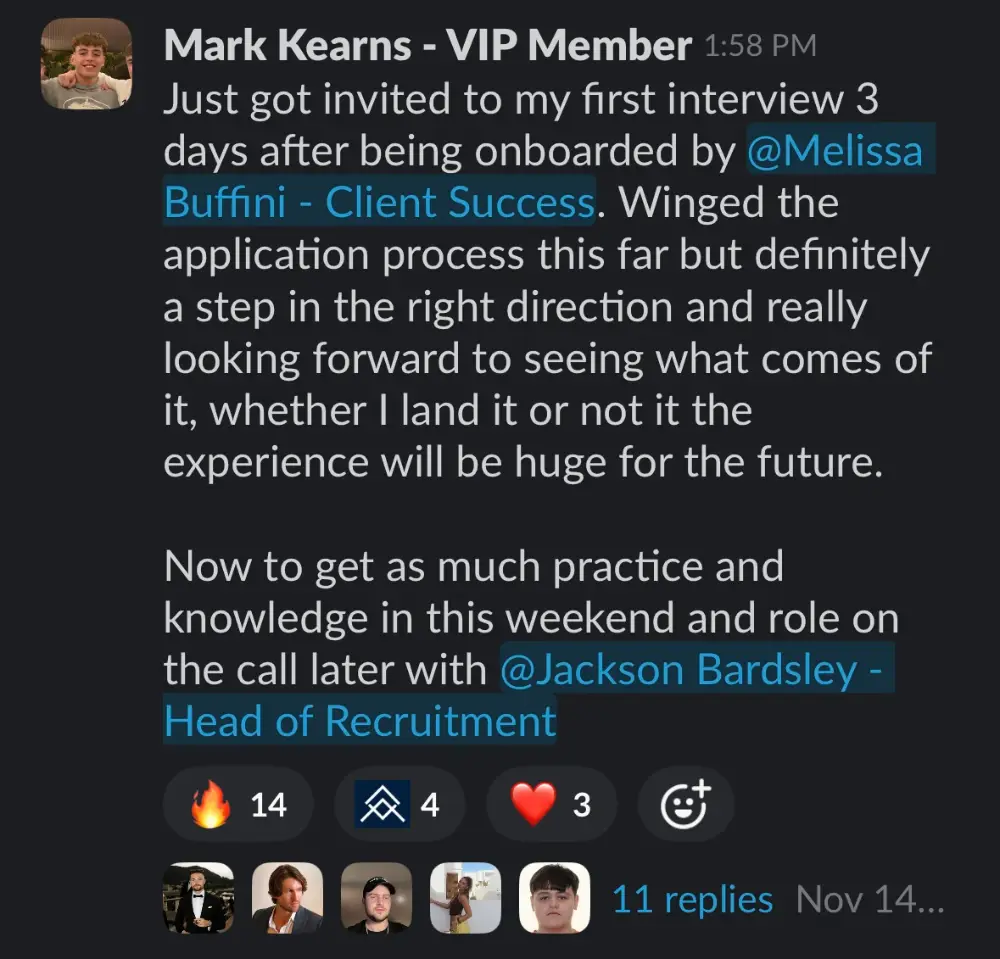This screenshot has height=959, width=1000.
Task: Click the 'experience will be huge for the future' line
Action: pyautogui.click(x=523, y=464)
